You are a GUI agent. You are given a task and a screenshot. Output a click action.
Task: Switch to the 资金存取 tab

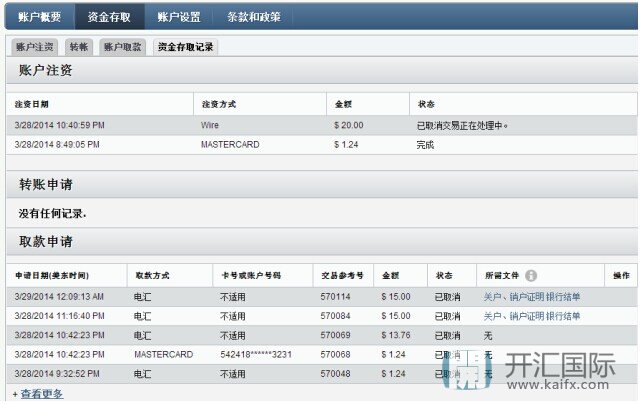109,16
